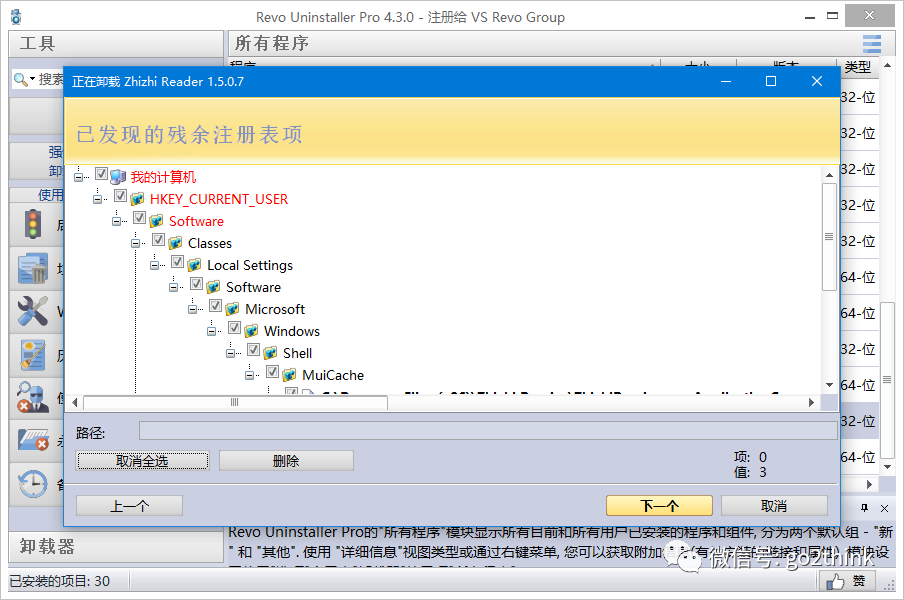The width and height of the screenshot is (904, 600).
Task: Toggle the Windows checkbox
Action: point(235,328)
